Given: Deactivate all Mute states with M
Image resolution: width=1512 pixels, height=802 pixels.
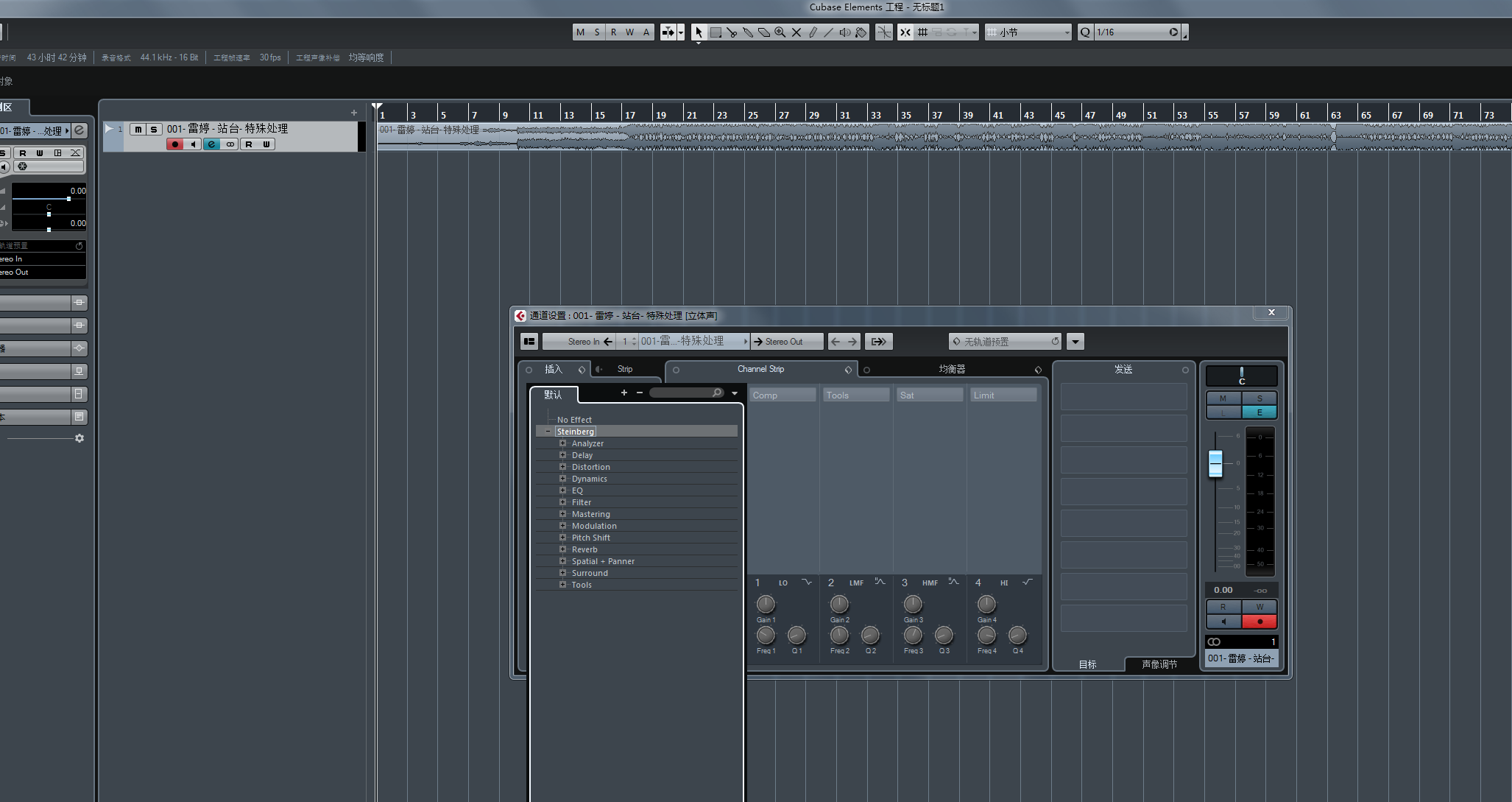Looking at the screenshot, I should point(581,32).
